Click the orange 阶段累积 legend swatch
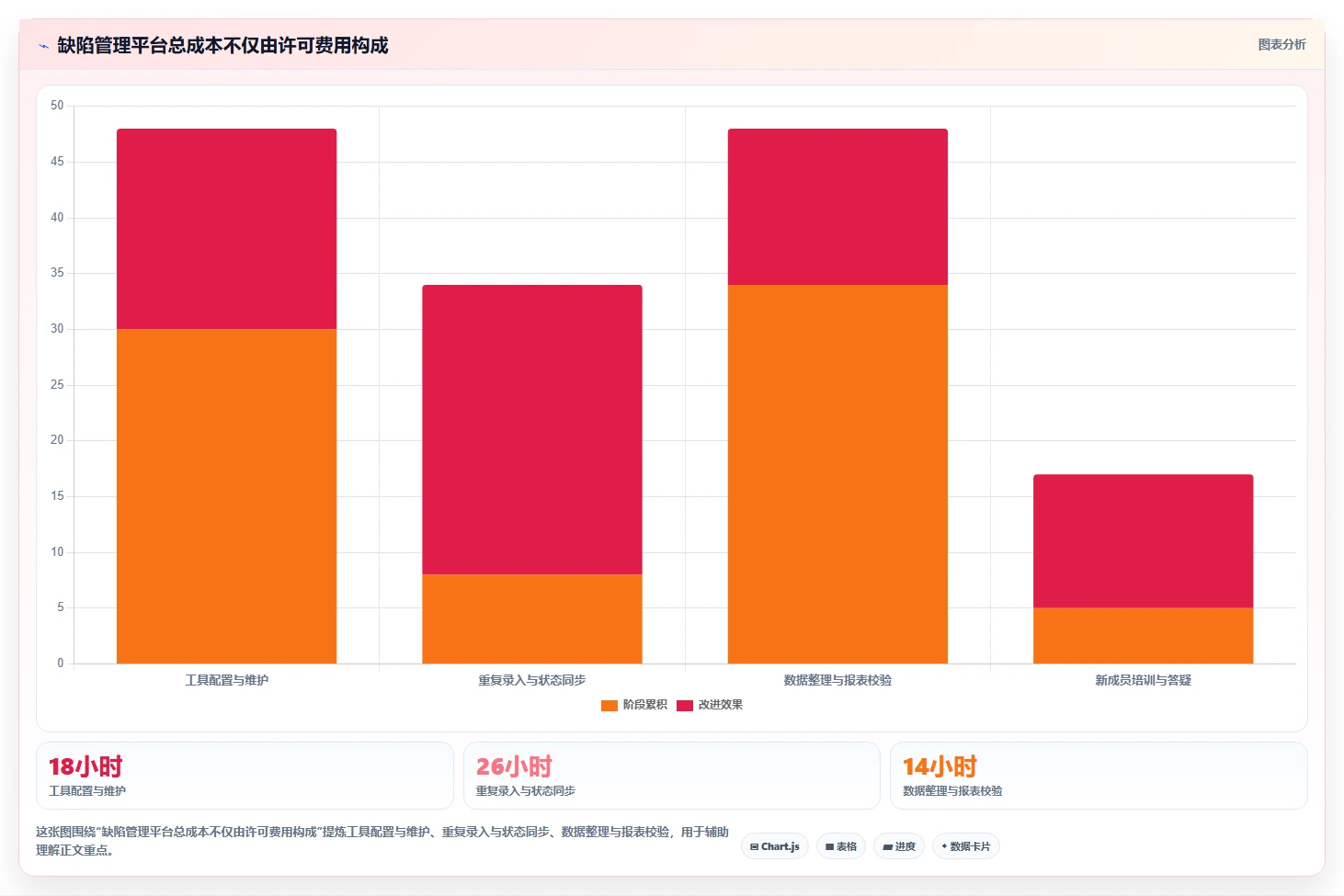The image size is (1344, 896). click(x=609, y=705)
